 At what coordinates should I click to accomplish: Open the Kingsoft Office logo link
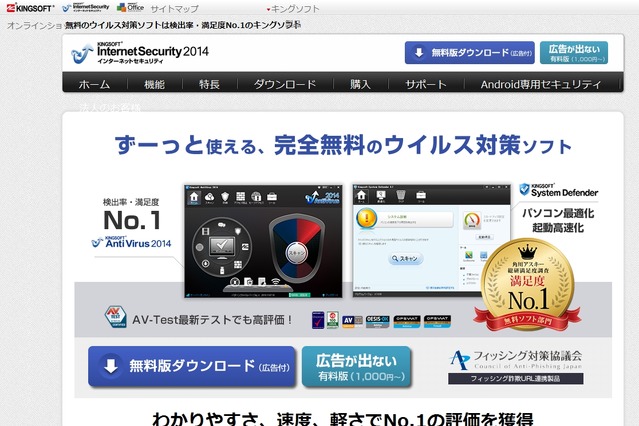pyautogui.click(x=130, y=7)
